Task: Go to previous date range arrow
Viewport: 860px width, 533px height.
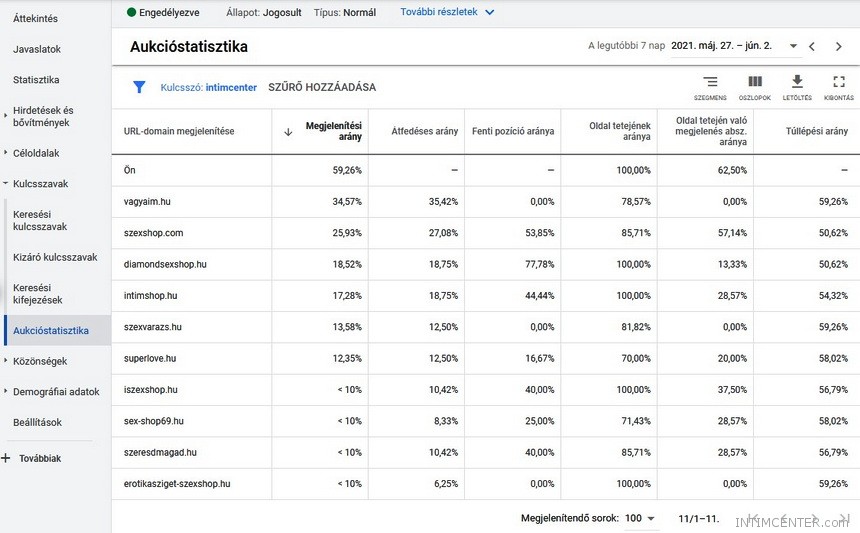Action: pyautogui.click(x=812, y=46)
